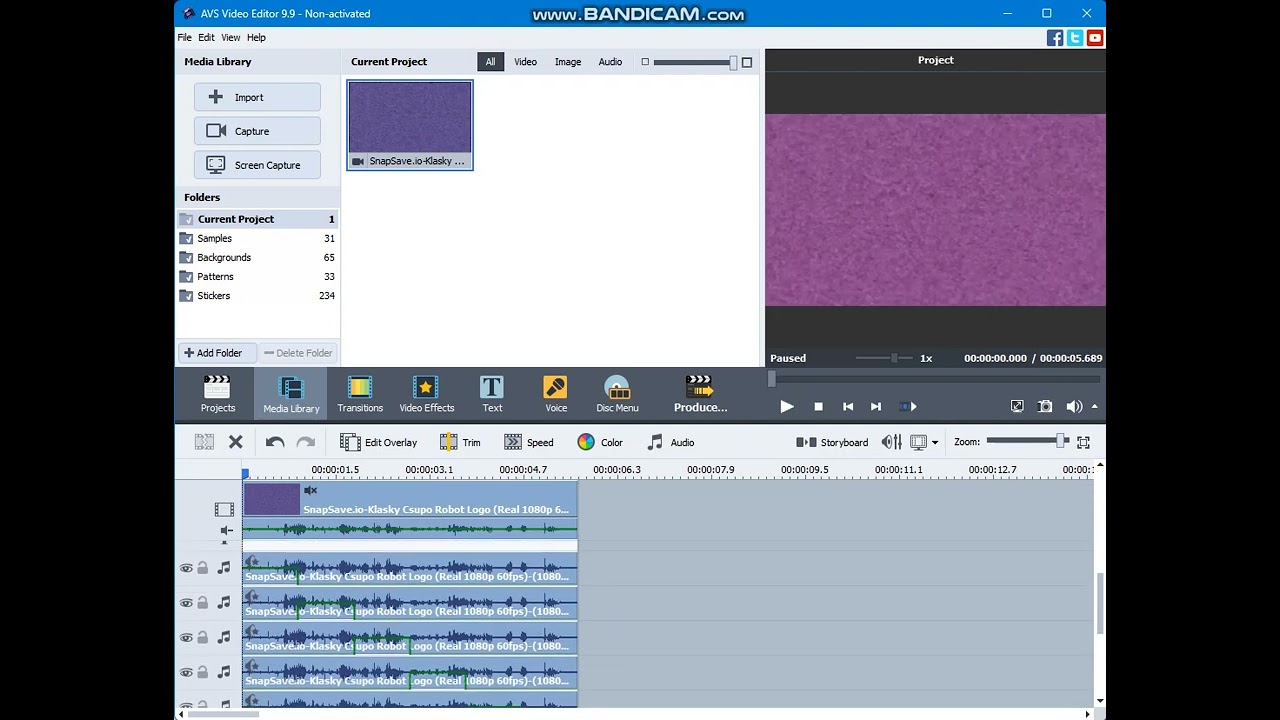Mute the preview volume speaker

[1074, 406]
